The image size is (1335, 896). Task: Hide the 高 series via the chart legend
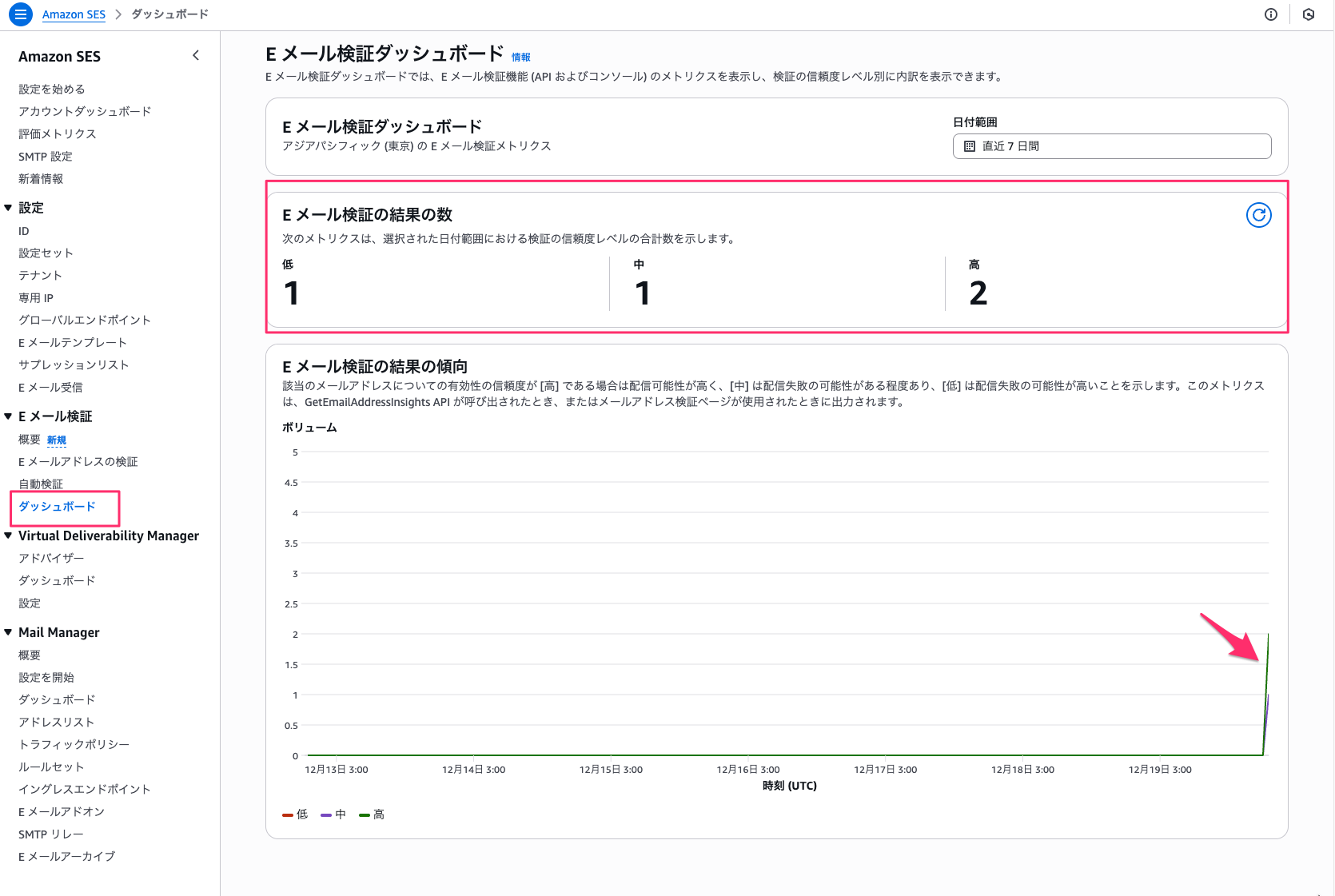tap(372, 814)
